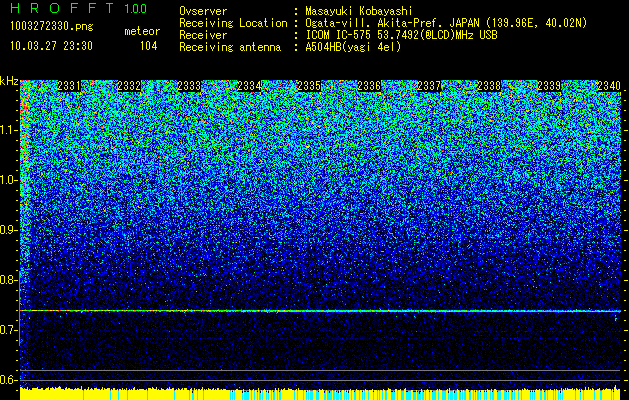Click the 0.6 kHz axis label
629x400 pixels.
[9, 380]
